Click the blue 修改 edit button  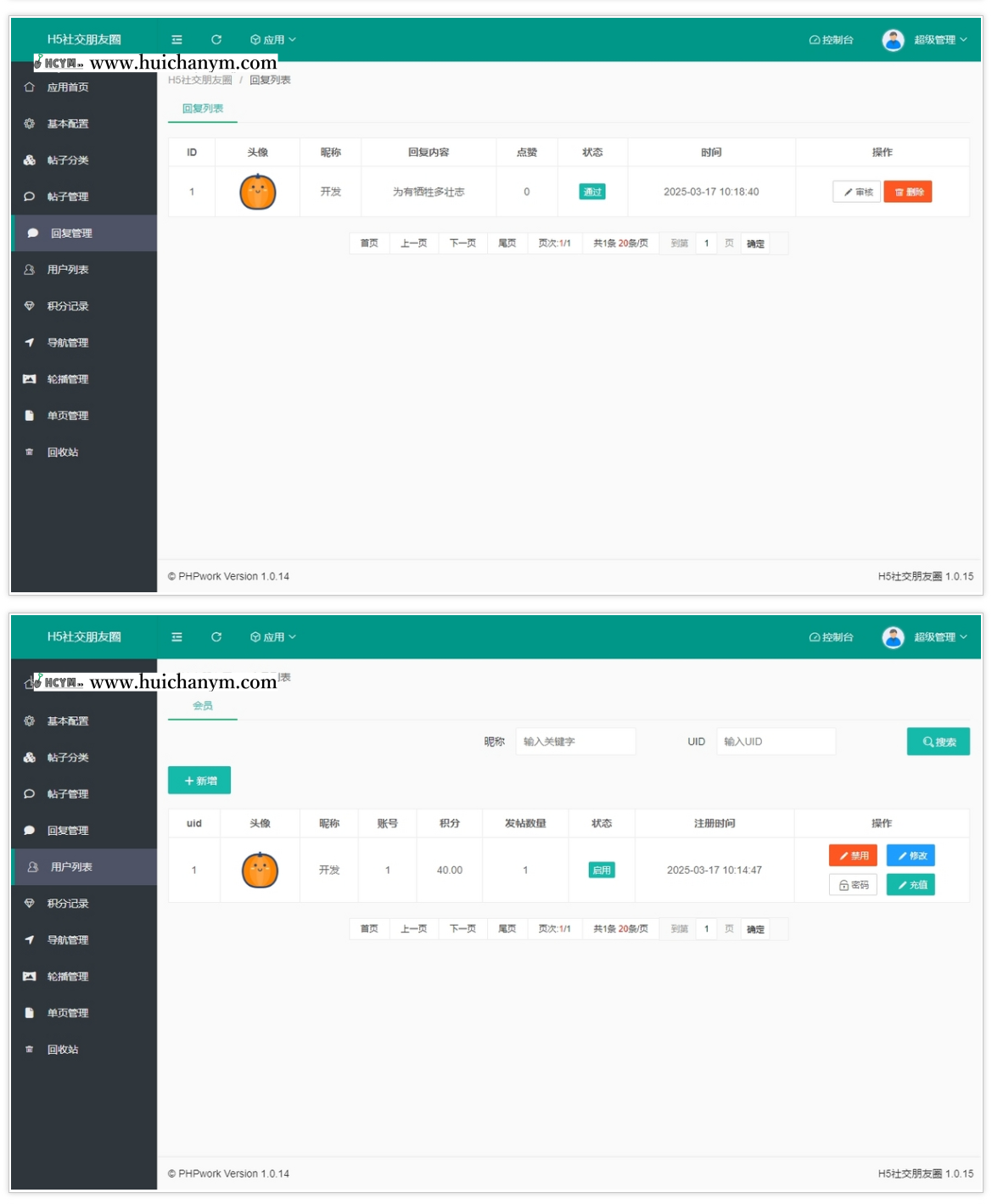point(911,855)
